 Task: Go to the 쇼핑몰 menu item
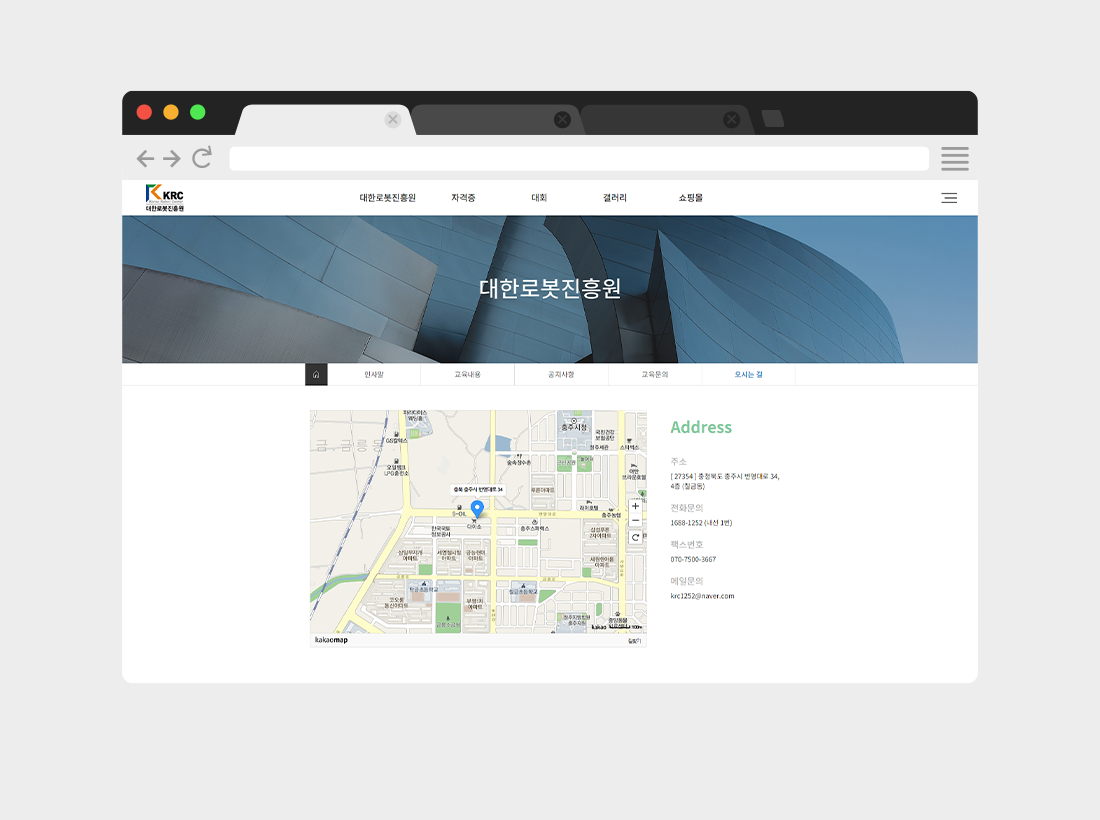click(x=690, y=198)
